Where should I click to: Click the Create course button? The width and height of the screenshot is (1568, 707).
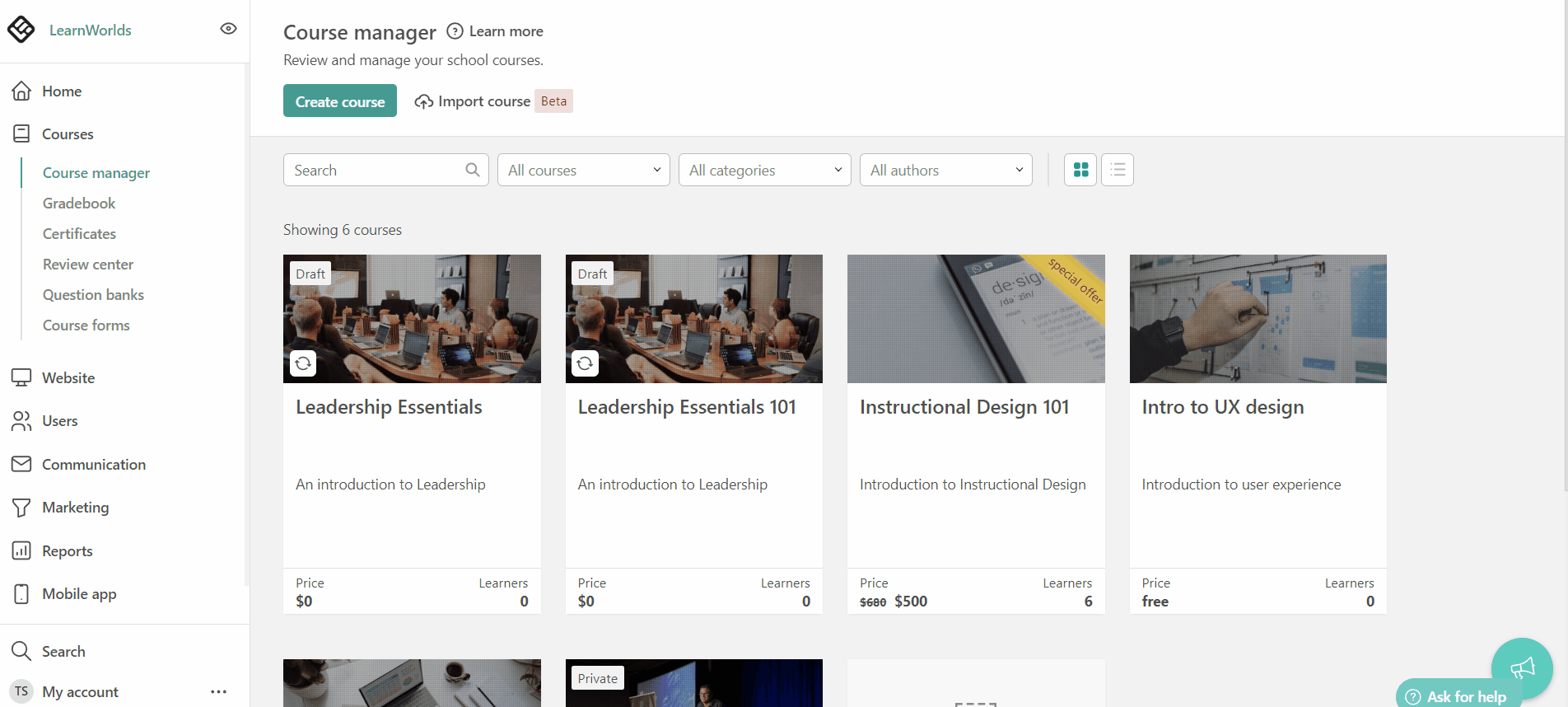click(340, 101)
